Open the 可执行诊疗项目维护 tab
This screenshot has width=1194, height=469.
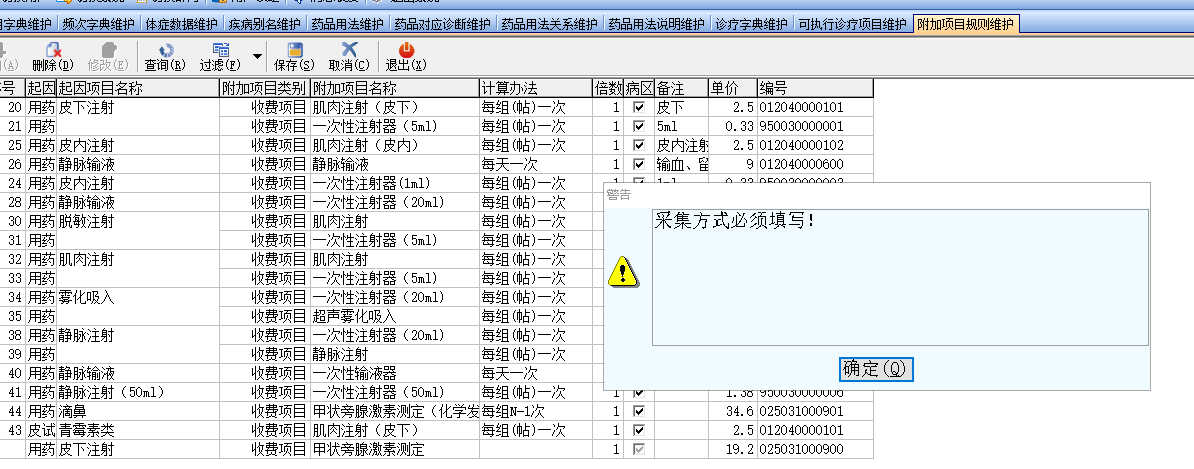pos(852,24)
